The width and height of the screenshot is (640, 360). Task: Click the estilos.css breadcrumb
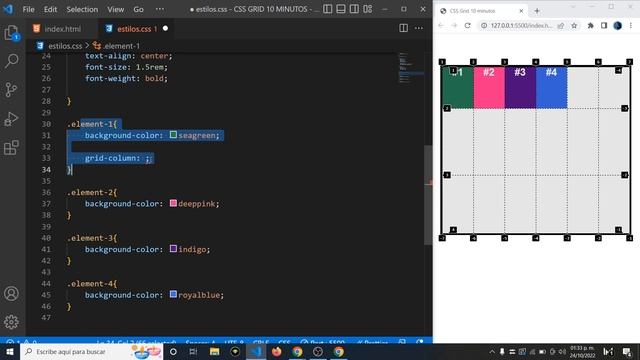[65, 46]
